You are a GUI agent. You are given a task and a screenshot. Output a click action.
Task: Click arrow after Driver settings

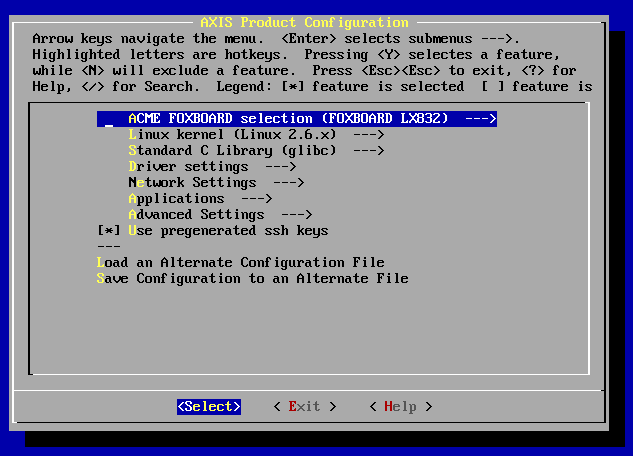click(x=281, y=166)
